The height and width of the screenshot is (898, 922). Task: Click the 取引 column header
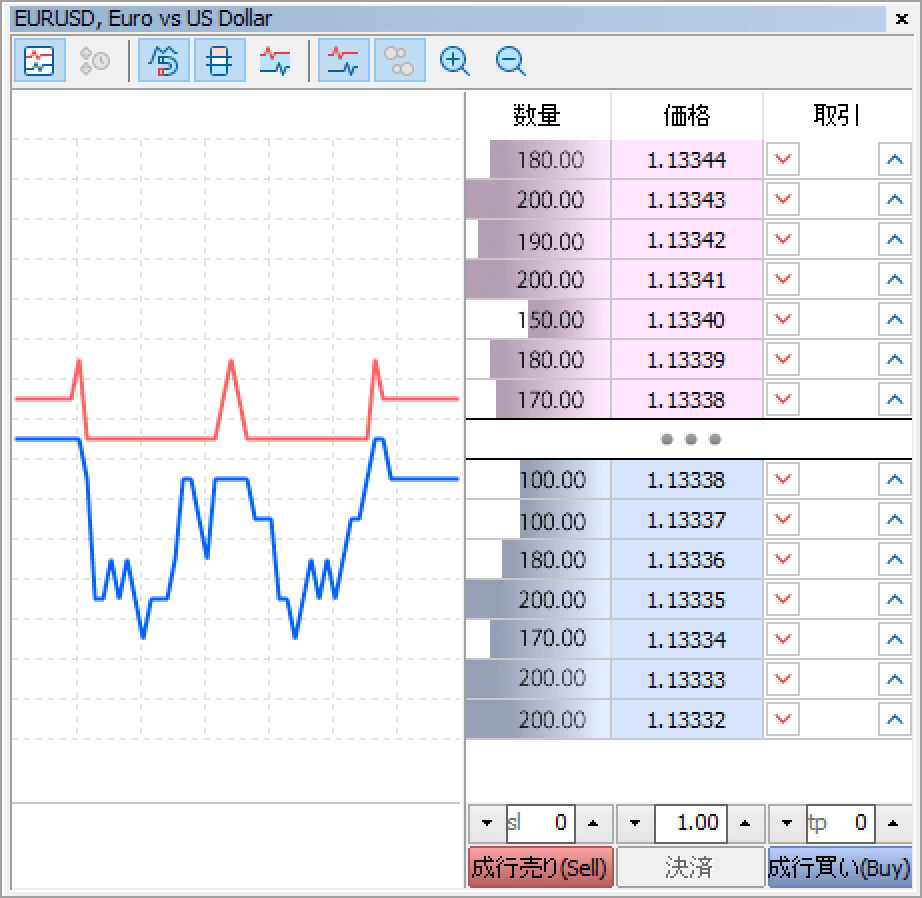[837, 115]
